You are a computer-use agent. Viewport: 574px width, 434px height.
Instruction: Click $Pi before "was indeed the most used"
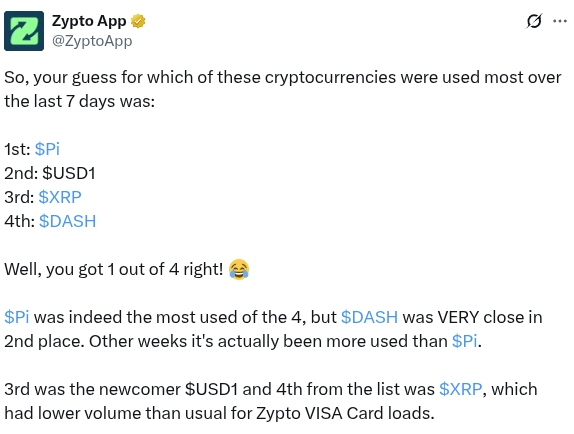click(17, 317)
